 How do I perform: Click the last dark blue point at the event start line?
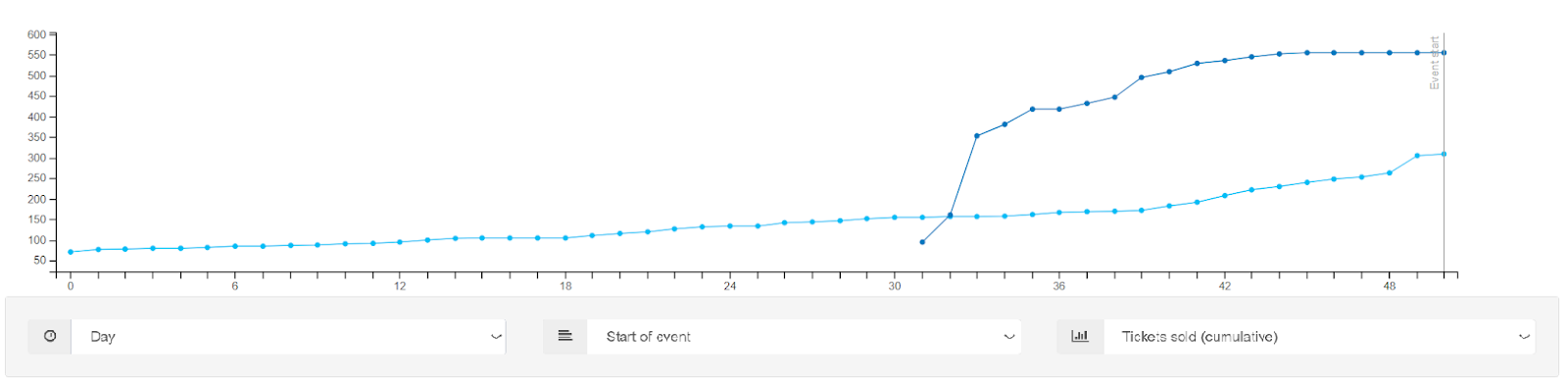(1444, 53)
